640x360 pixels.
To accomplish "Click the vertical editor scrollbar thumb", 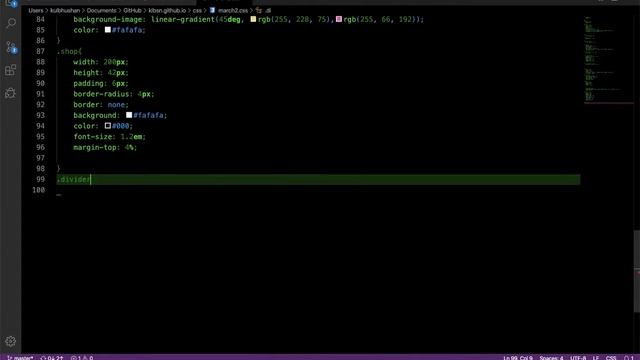I will (637, 271).
